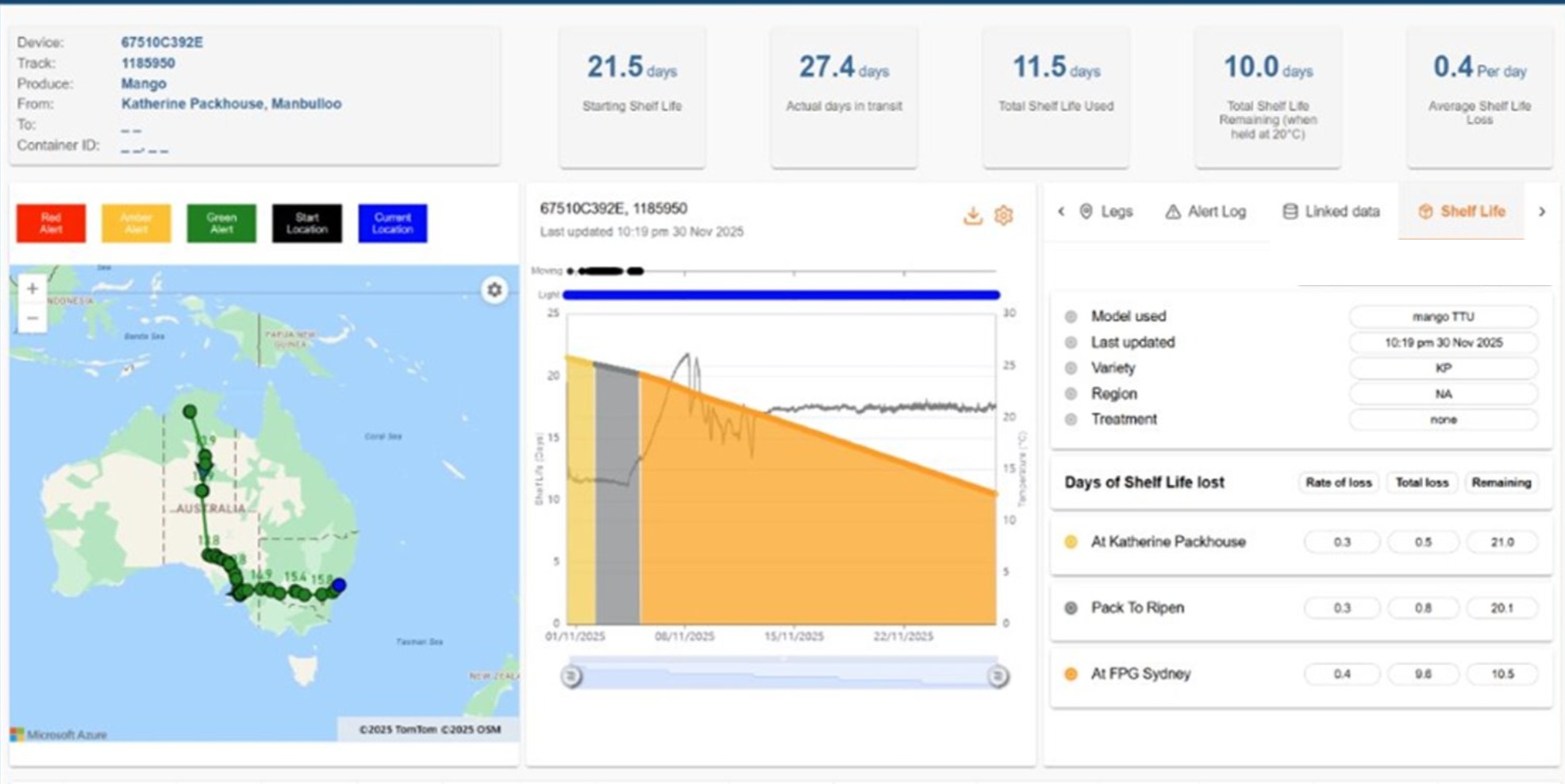Image resolution: width=1565 pixels, height=784 pixels.
Task: Click the Pack To Ripen grey dot
Action: [1071, 608]
